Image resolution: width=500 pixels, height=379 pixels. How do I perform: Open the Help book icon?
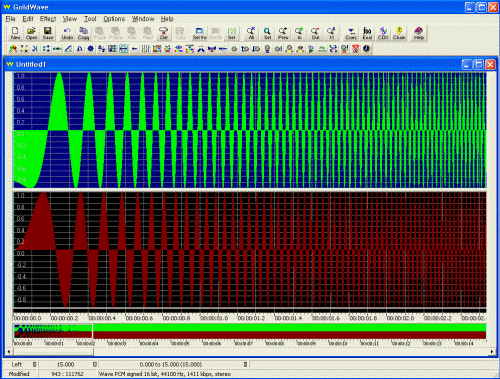[419, 33]
